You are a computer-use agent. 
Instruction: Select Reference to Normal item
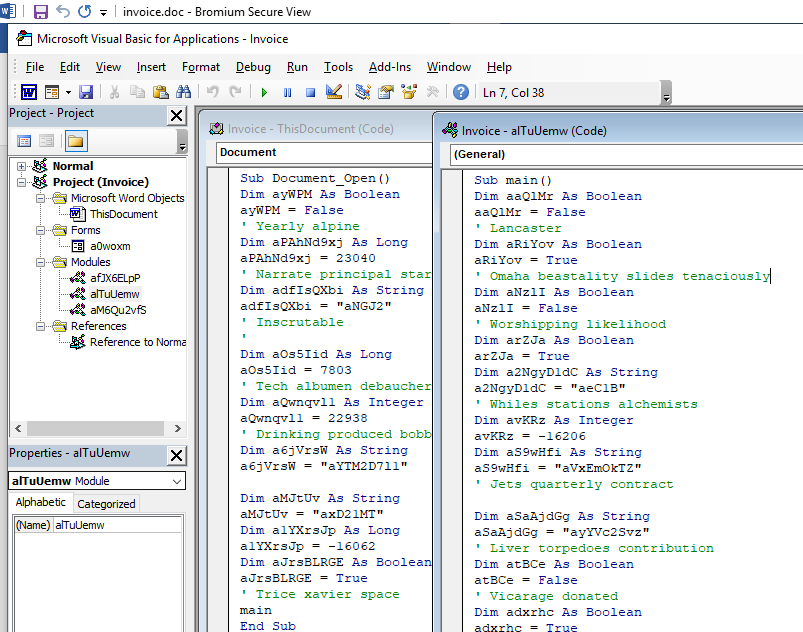tap(138, 342)
